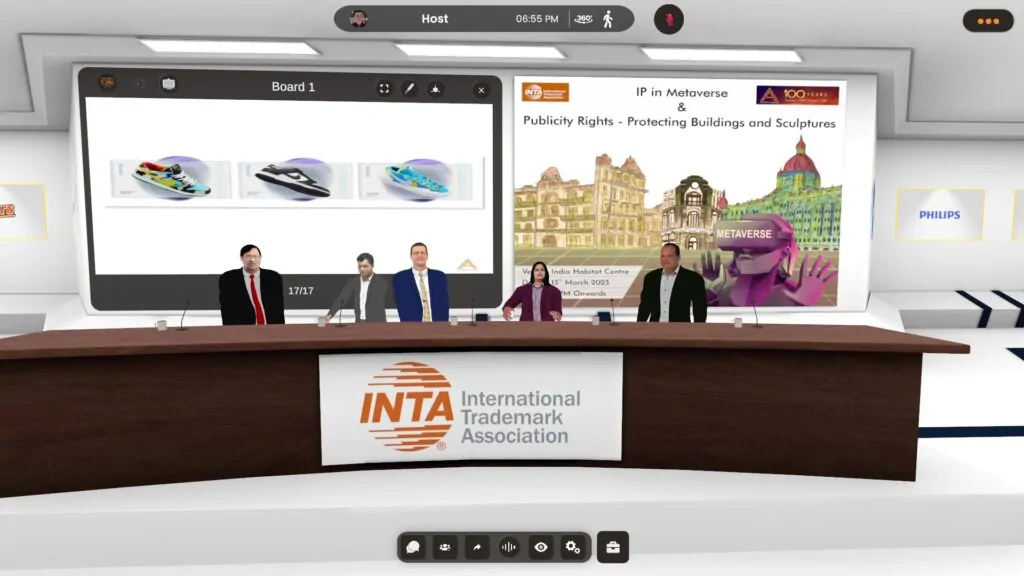This screenshot has height=576, width=1024.
Task: Click the PHILIPS sponsor panel
Action: pos(940,215)
